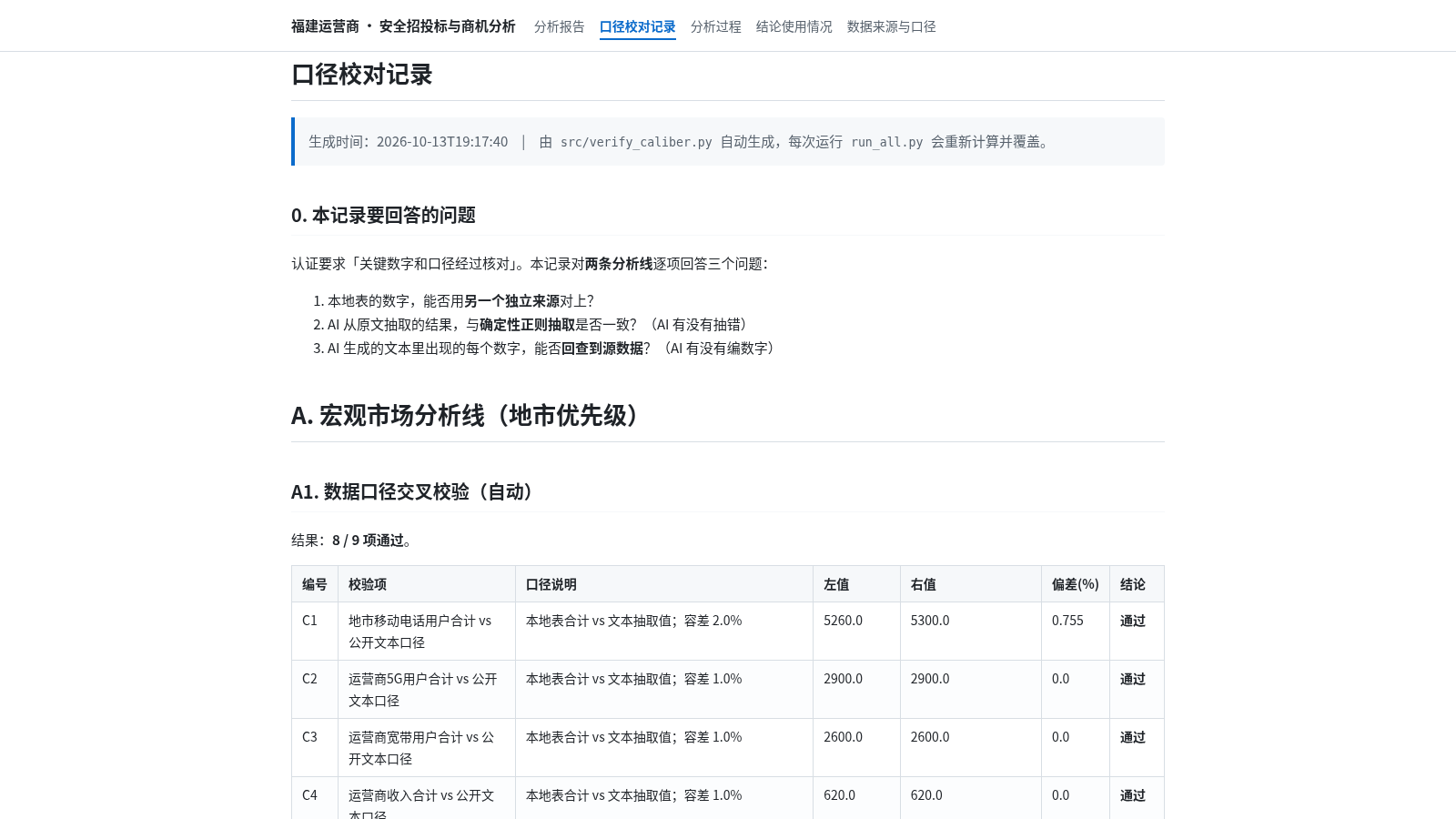The image size is (1456, 819).
Task: Click the result text 8 / 9 项通过
Action: 368,541
